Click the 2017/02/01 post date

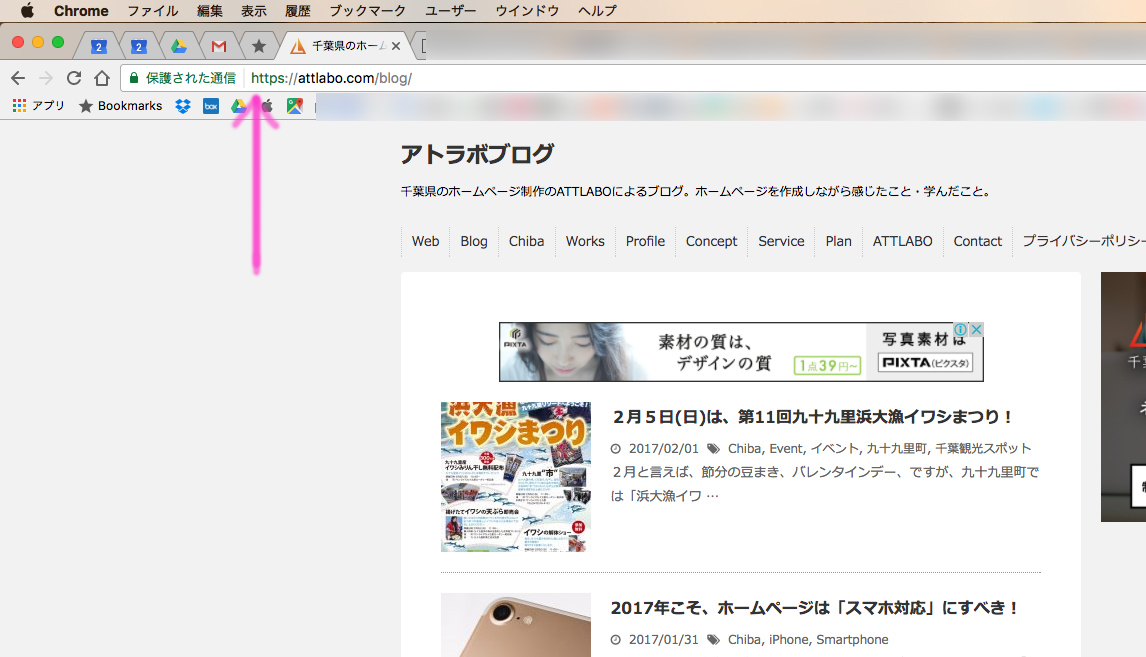click(664, 449)
